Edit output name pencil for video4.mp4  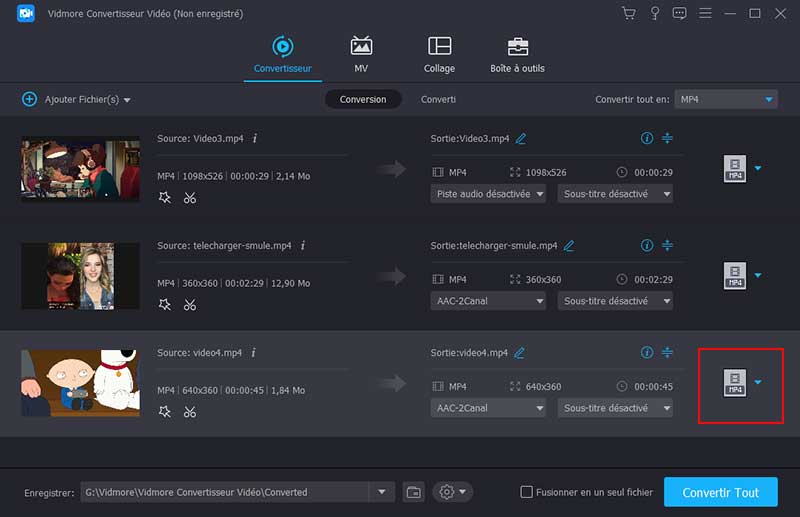pyautogui.click(x=519, y=353)
